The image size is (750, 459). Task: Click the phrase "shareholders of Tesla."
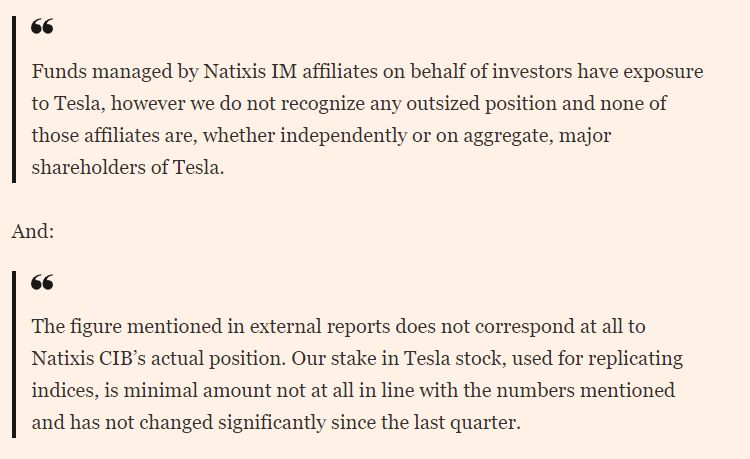click(x=128, y=167)
